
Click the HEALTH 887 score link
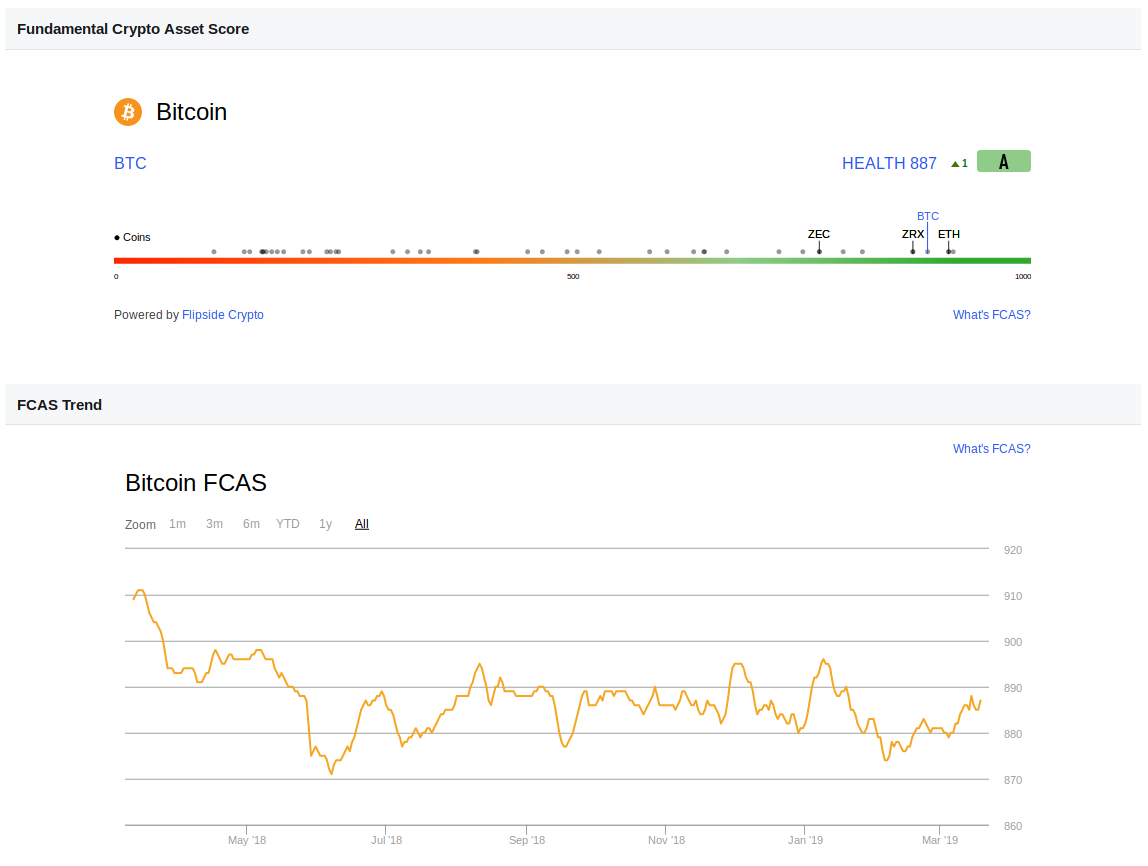coord(889,163)
